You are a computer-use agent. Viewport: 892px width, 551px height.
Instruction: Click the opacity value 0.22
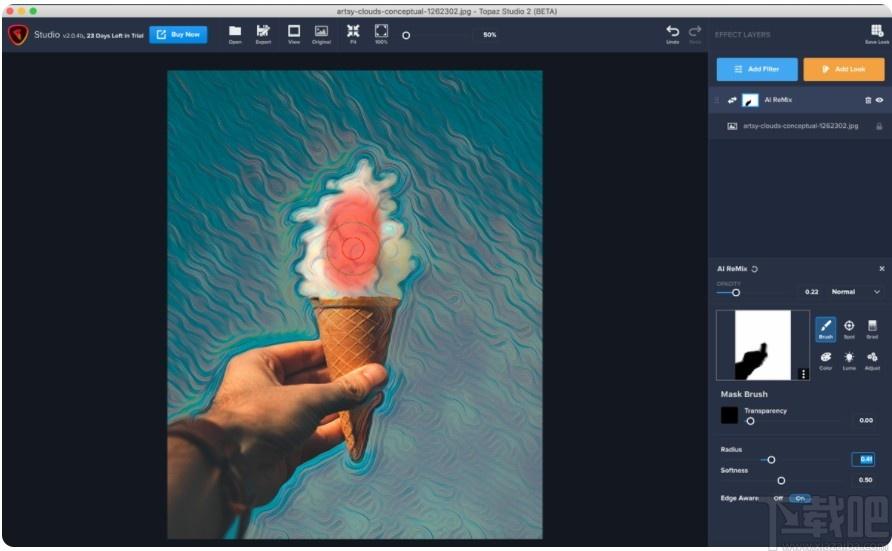(x=811, y=292)
